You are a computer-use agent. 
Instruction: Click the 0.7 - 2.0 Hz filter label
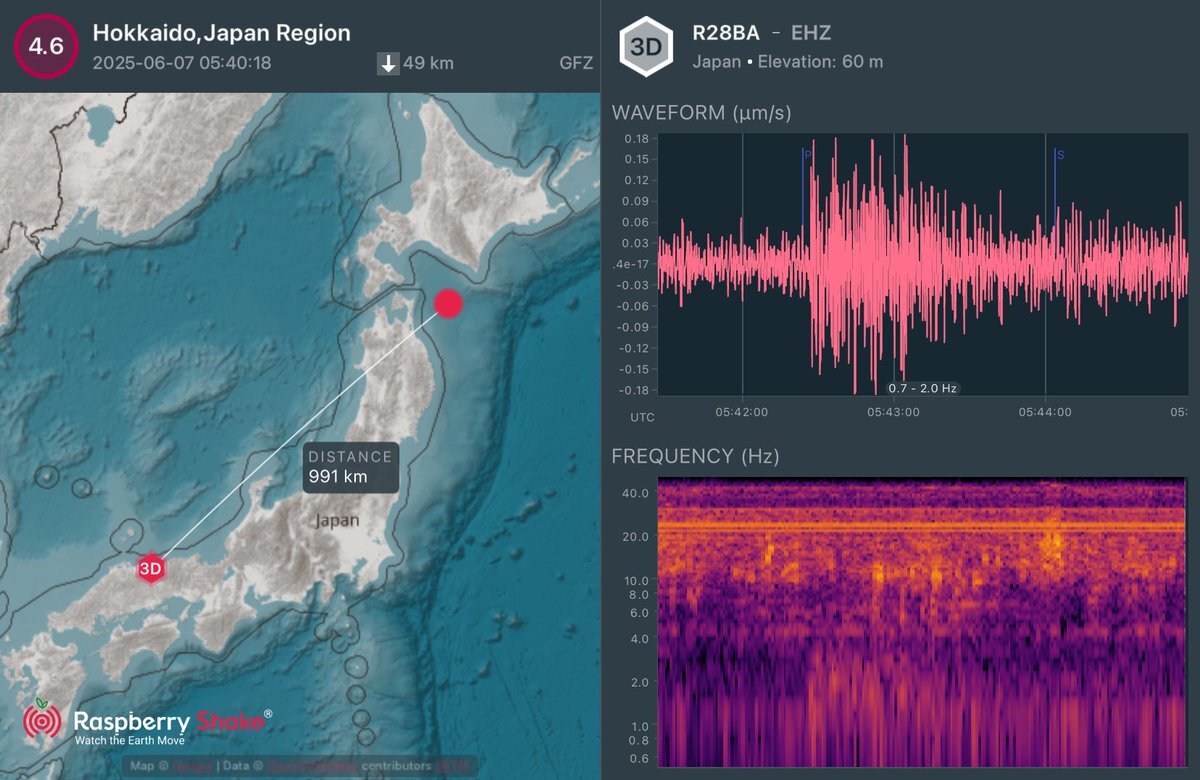coord(923,388)
